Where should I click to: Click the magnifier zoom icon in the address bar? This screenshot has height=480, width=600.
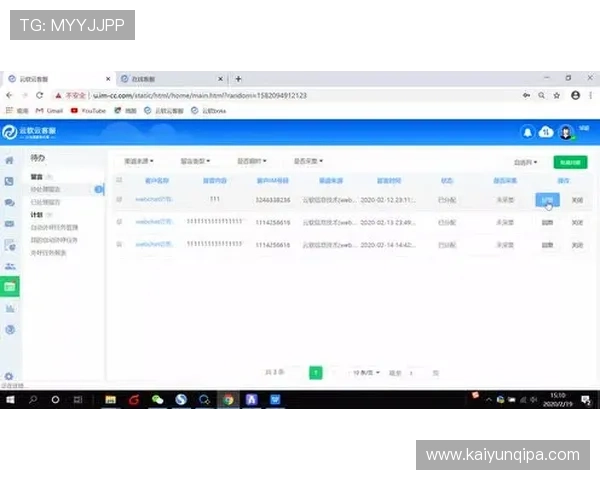pos(541,95)
